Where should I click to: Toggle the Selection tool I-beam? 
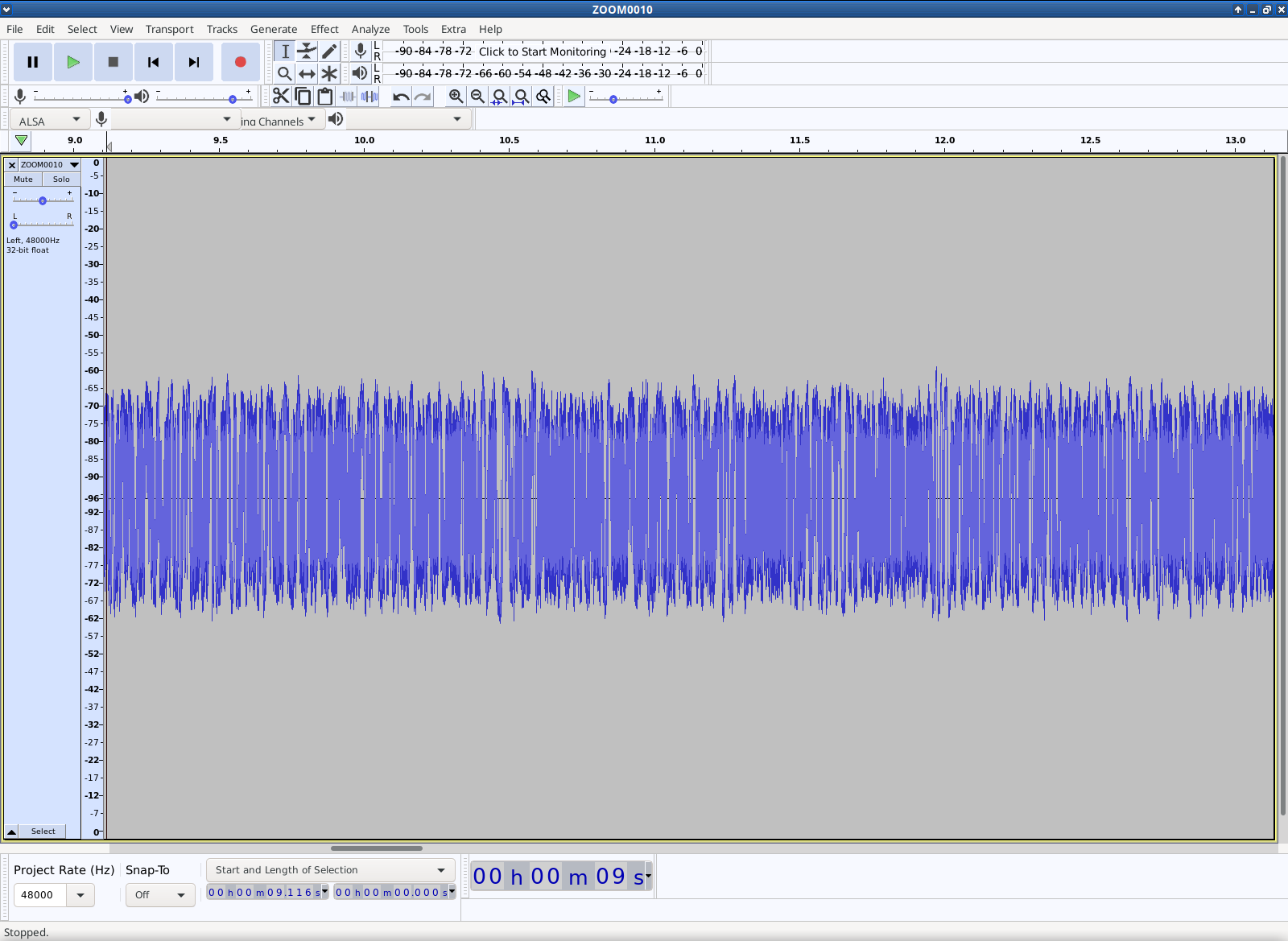click(x=285, y=52)
